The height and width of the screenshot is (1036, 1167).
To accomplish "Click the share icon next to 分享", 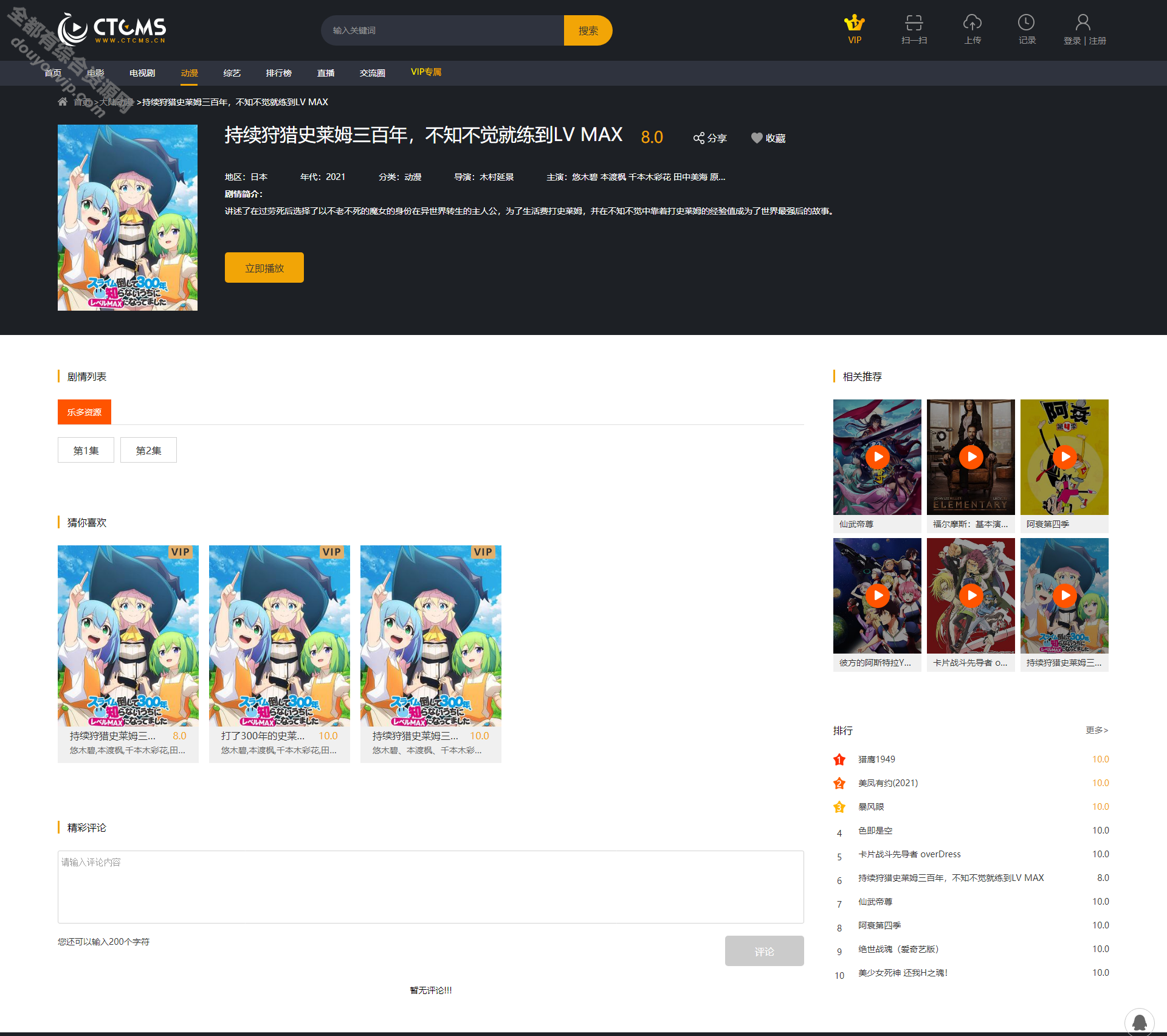I will click(699, 138).
